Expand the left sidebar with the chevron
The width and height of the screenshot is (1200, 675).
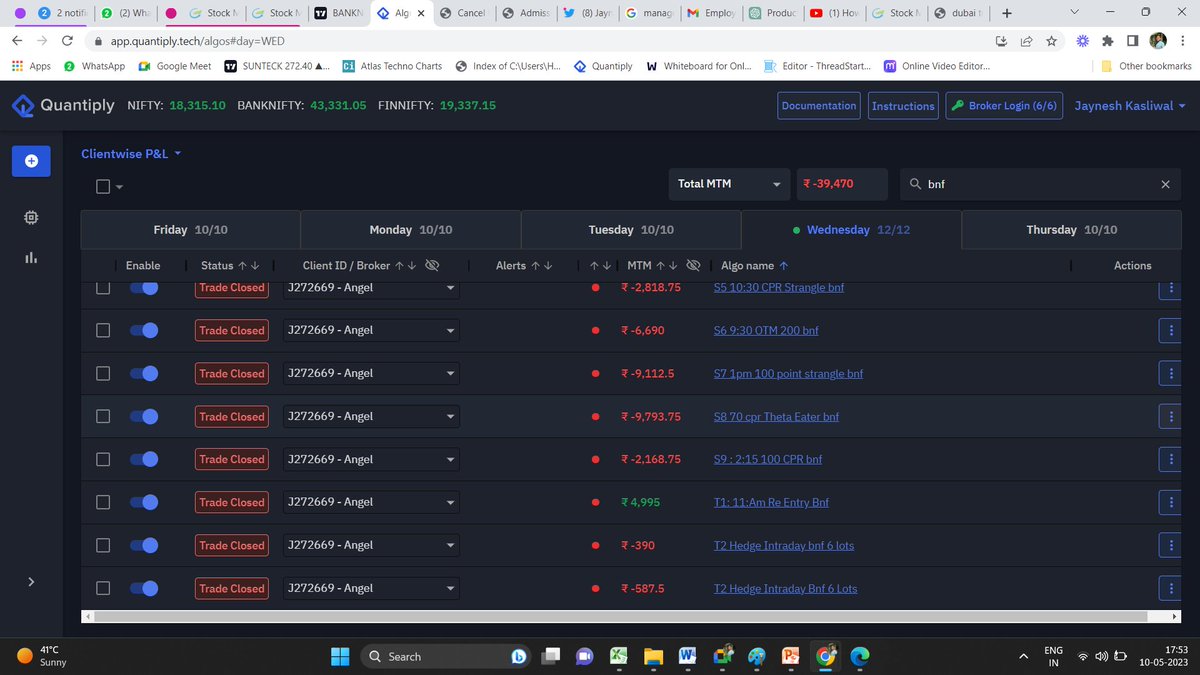[31, 582]
